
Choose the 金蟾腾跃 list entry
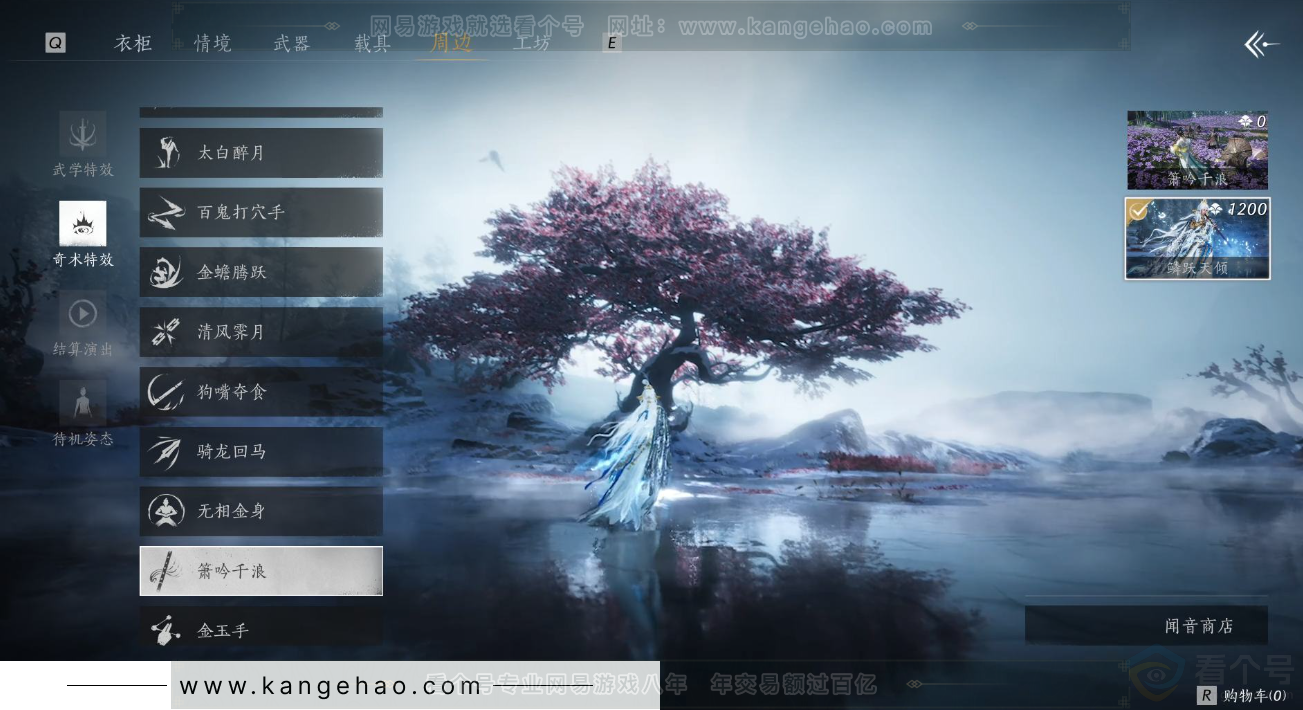(x=261, y=272)
